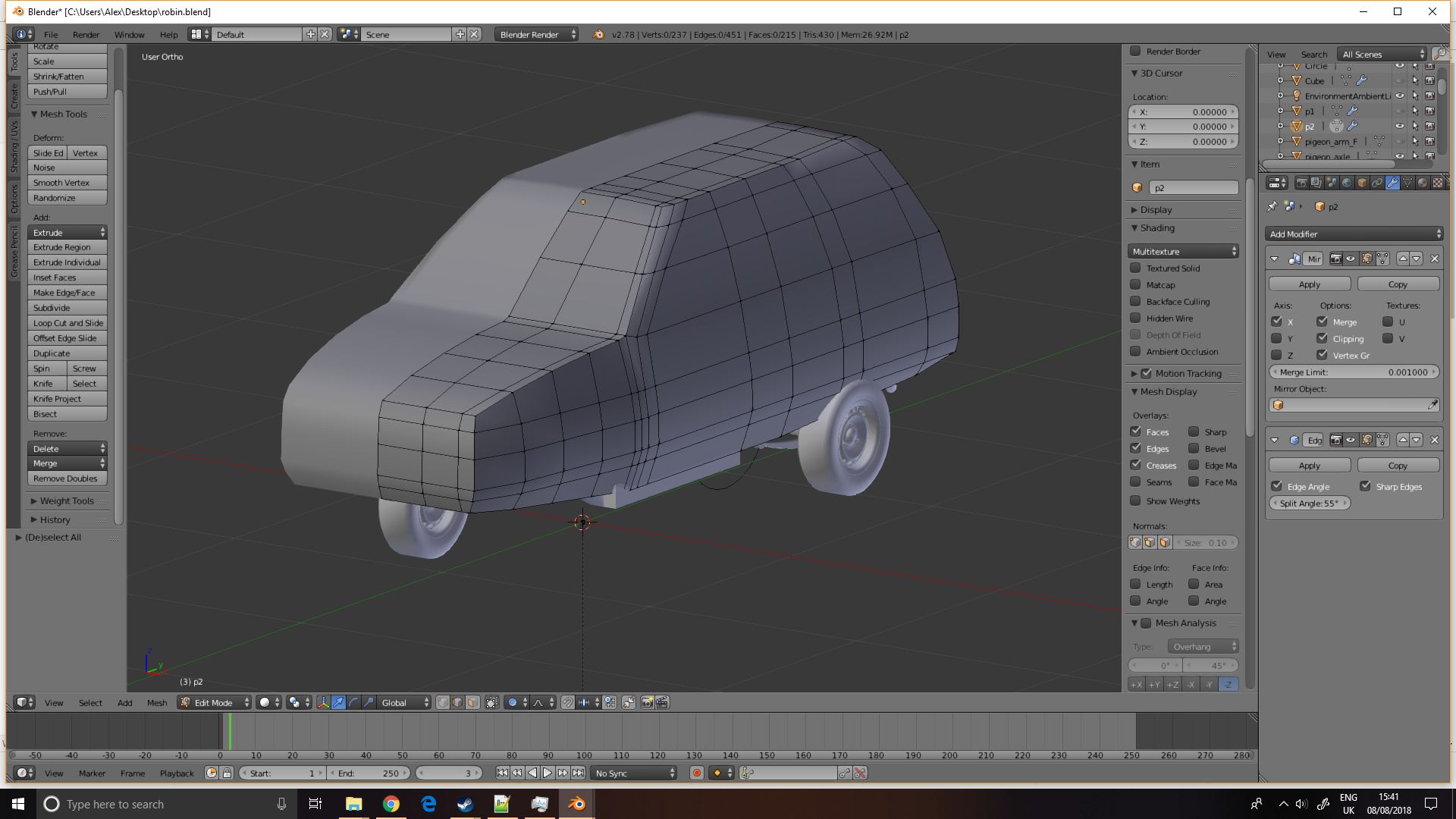Click the jump to last frame button
The height and width of the screenshot is (819, 1456).
pos(578,773)
